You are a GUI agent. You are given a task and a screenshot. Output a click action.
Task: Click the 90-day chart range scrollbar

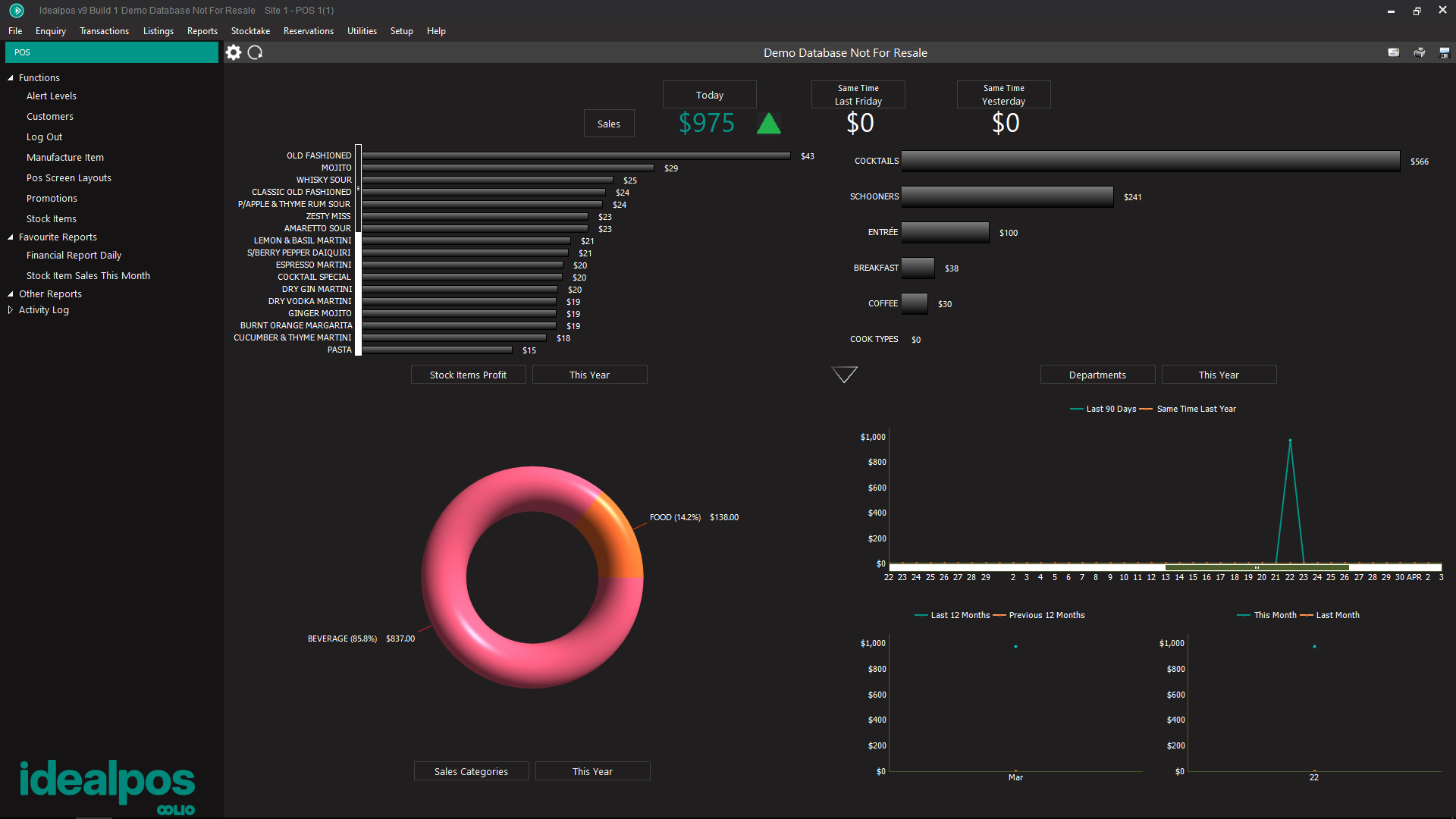coord(1256,567)
